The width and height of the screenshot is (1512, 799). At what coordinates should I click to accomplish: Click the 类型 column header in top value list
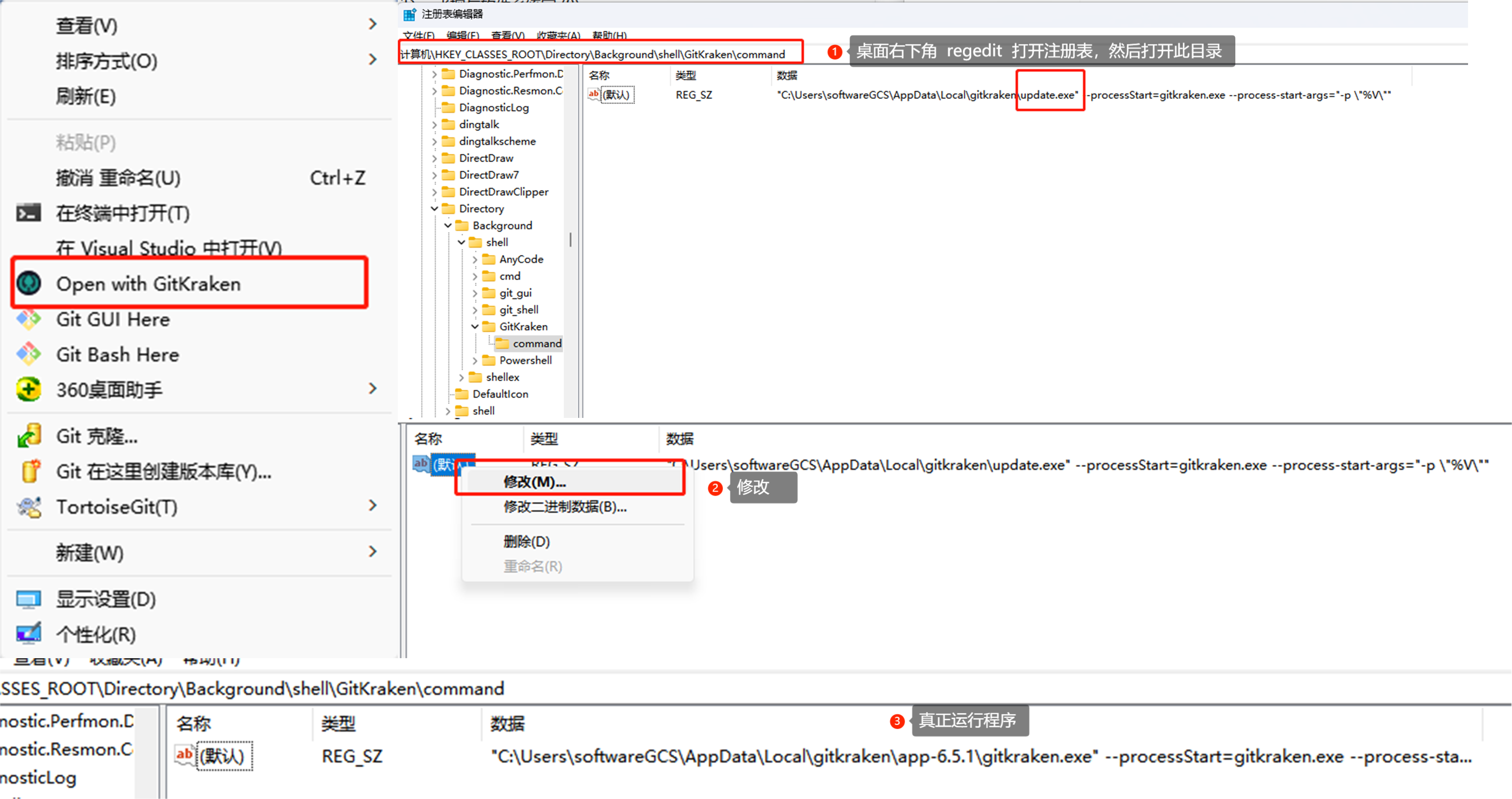[686, 75]
